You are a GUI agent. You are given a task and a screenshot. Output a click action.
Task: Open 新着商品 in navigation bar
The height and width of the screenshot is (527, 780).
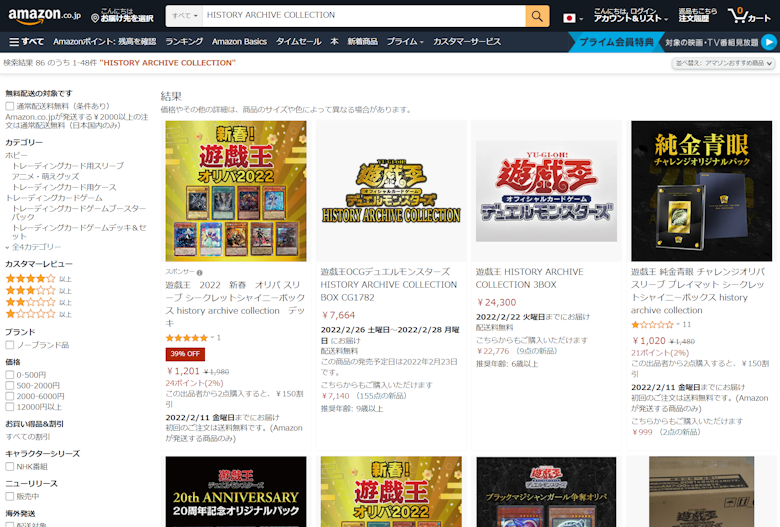tap(362, 42)
